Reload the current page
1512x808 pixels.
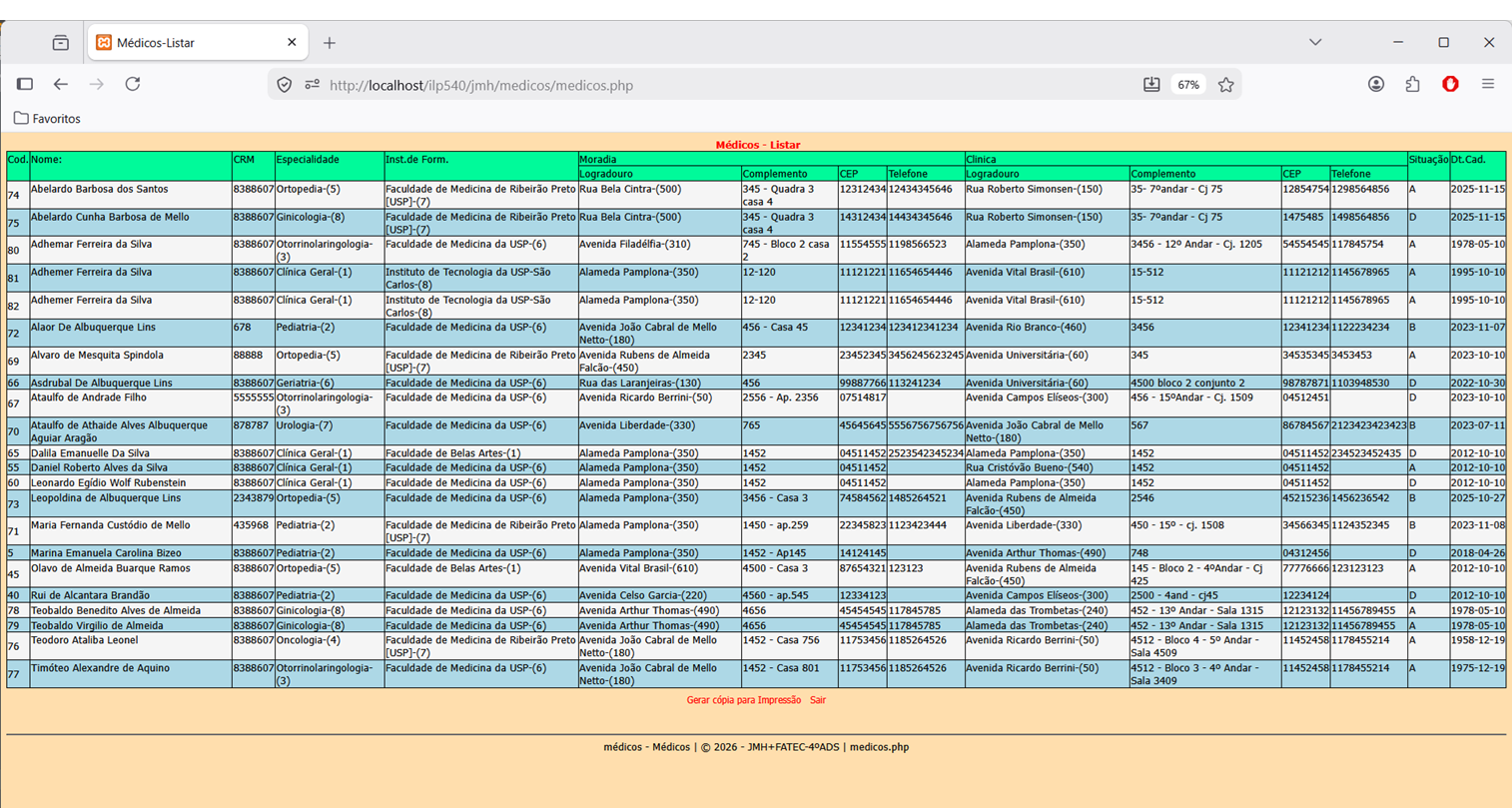pyautogui.click(x=133, y=85)
